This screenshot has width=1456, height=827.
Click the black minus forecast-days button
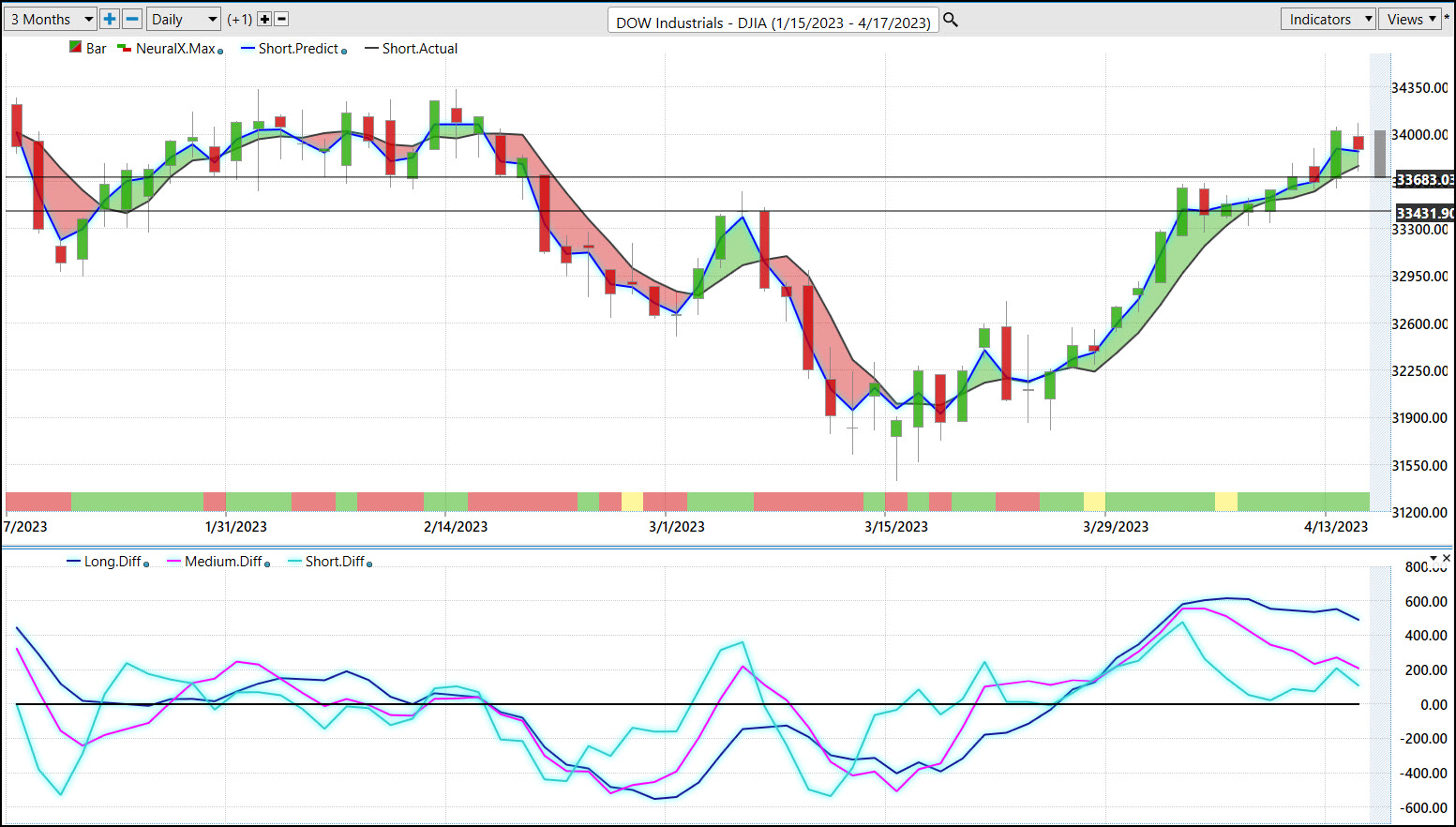[281, 19]
